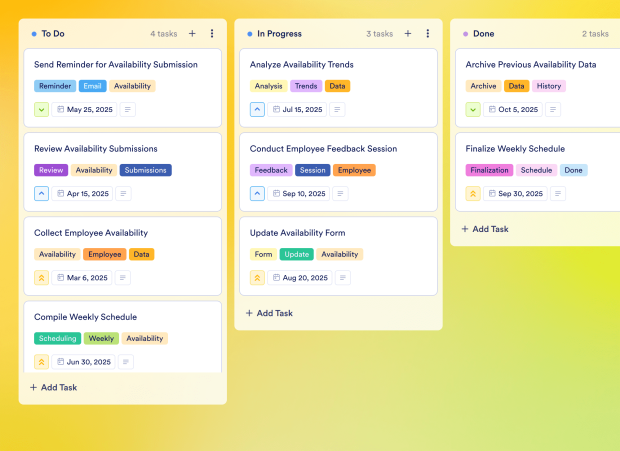The height and width of the screenshot is (451, 620).
Task: Toggle priority icon on Archive Previous Availability Data
Action: [x=473, y=110]
